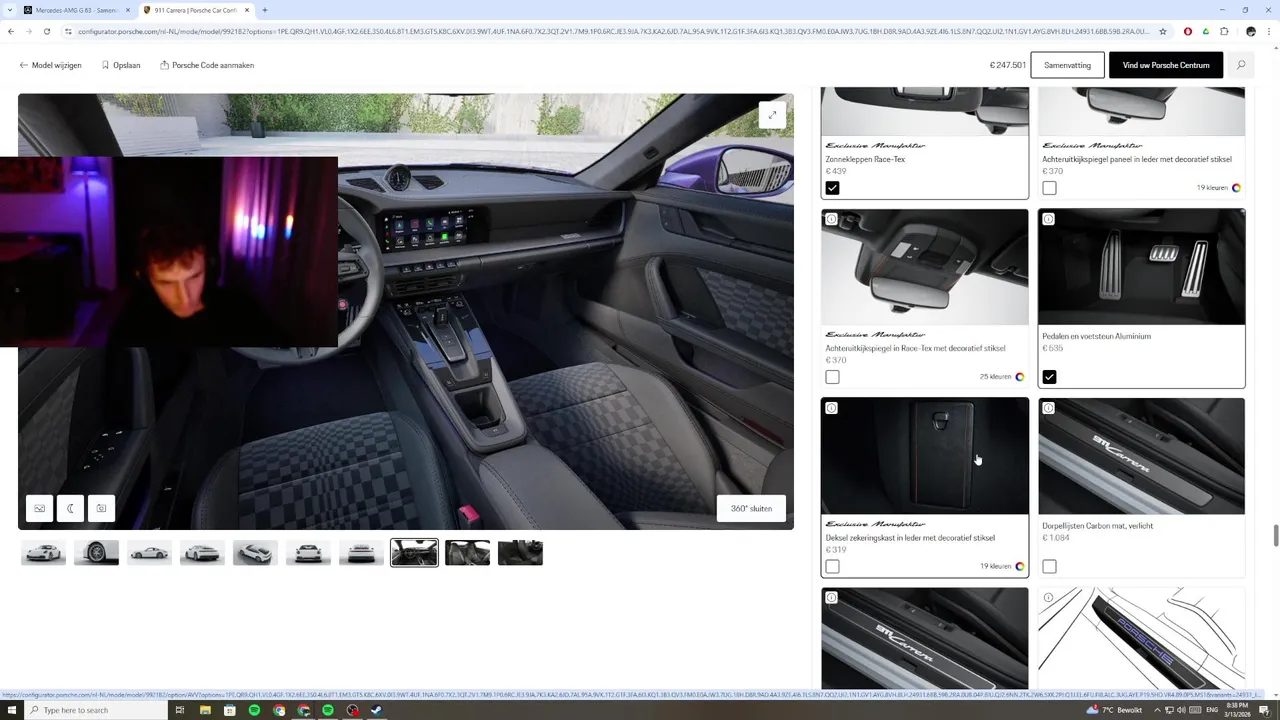Screen dimensions: 1280x720
Task: Expand the 360° view to fullscreen
Action: click(772, 115)
